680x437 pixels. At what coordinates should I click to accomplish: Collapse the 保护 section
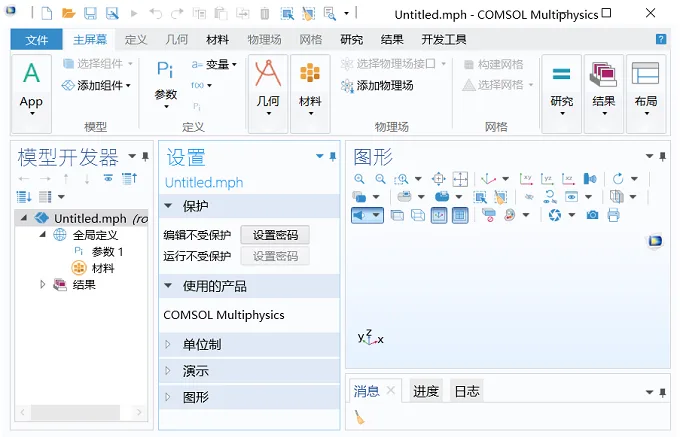(x=168, y=206)
